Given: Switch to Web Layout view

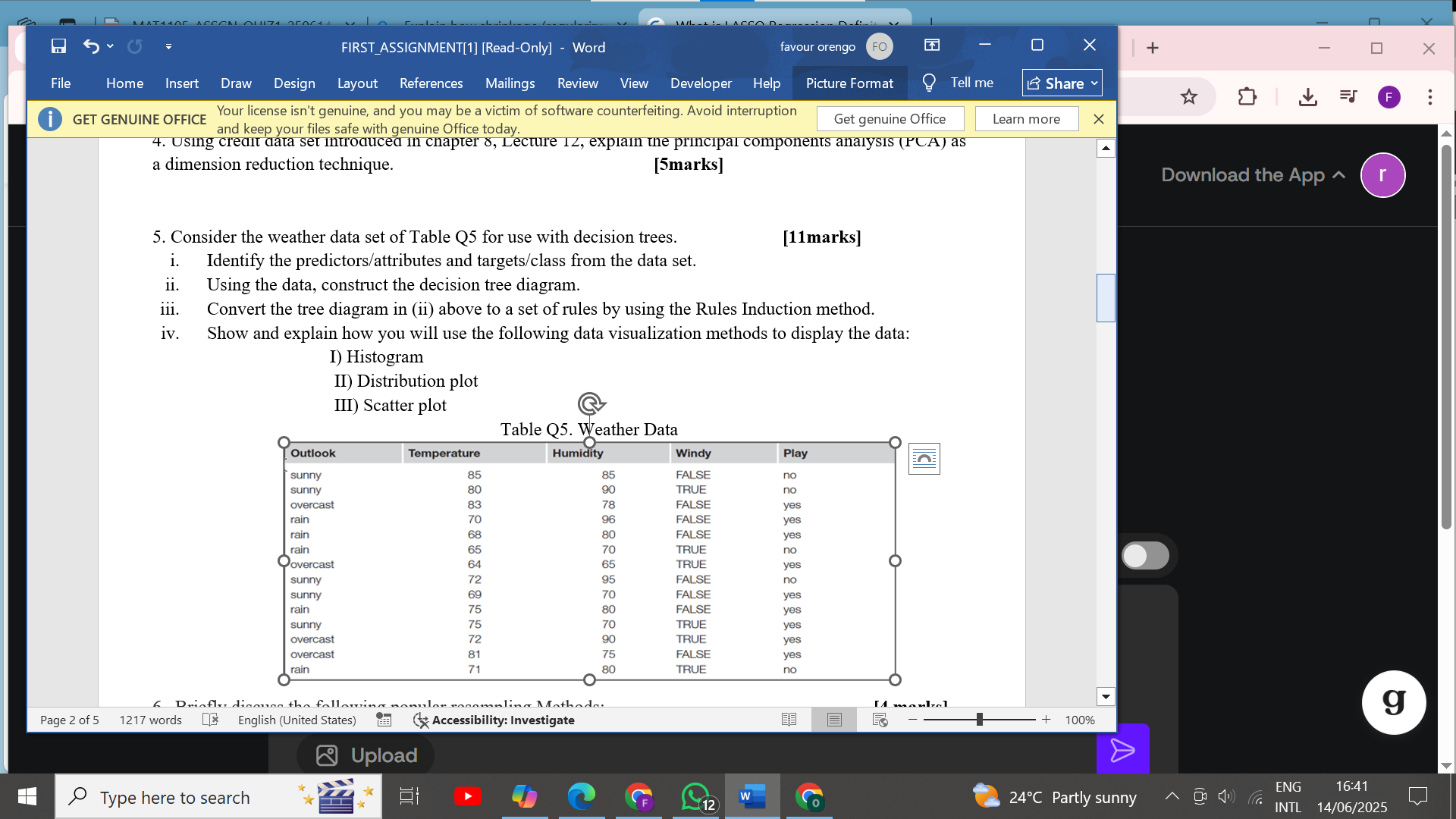Looking at the screenshot, I should 880,720.
